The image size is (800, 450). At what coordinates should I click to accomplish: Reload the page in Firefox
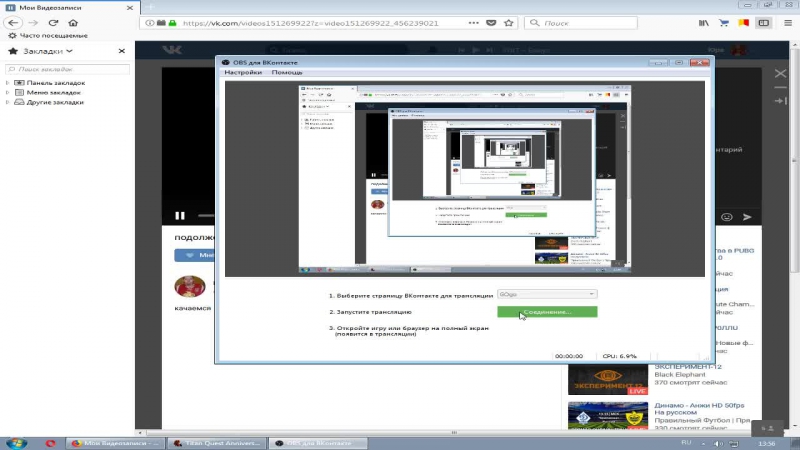tap(53, 23)
